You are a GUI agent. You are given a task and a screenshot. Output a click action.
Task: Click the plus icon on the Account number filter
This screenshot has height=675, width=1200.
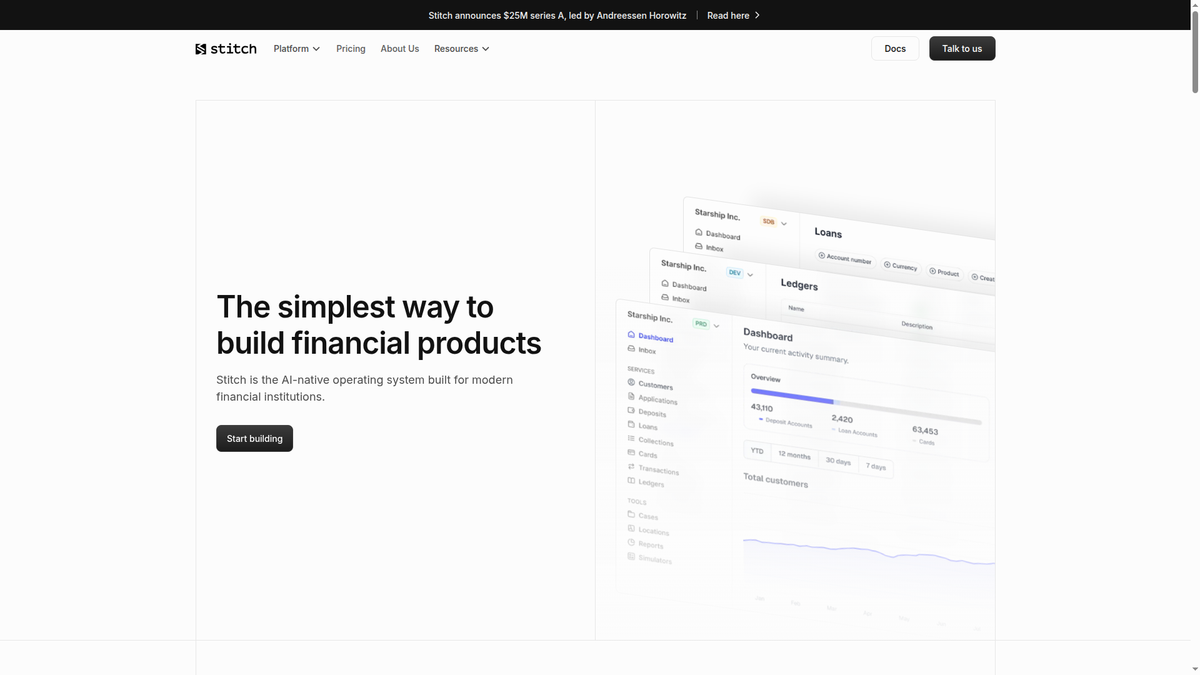(x=822, y=256)
